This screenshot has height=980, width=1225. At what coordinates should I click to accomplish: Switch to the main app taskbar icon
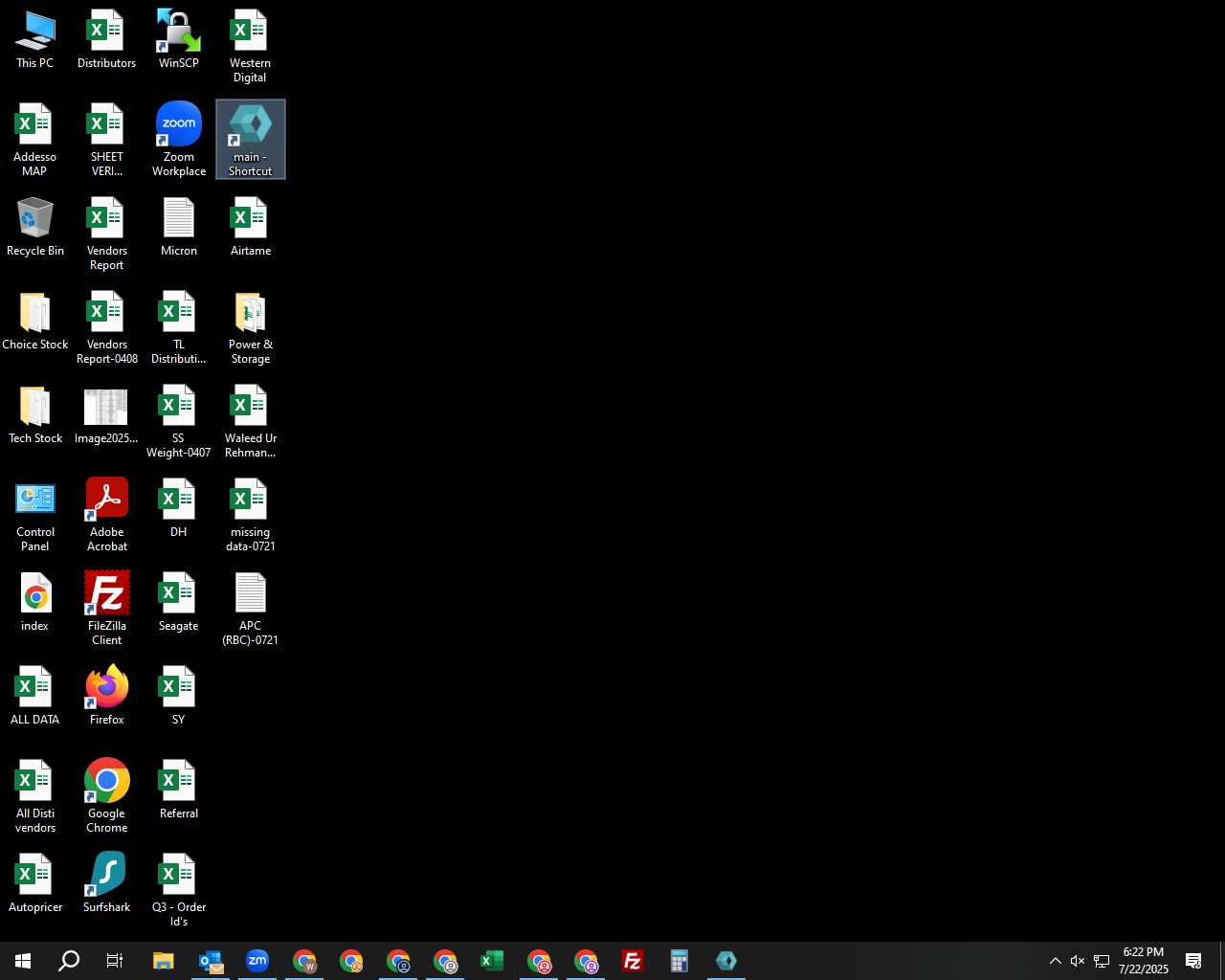coord(726,961)
